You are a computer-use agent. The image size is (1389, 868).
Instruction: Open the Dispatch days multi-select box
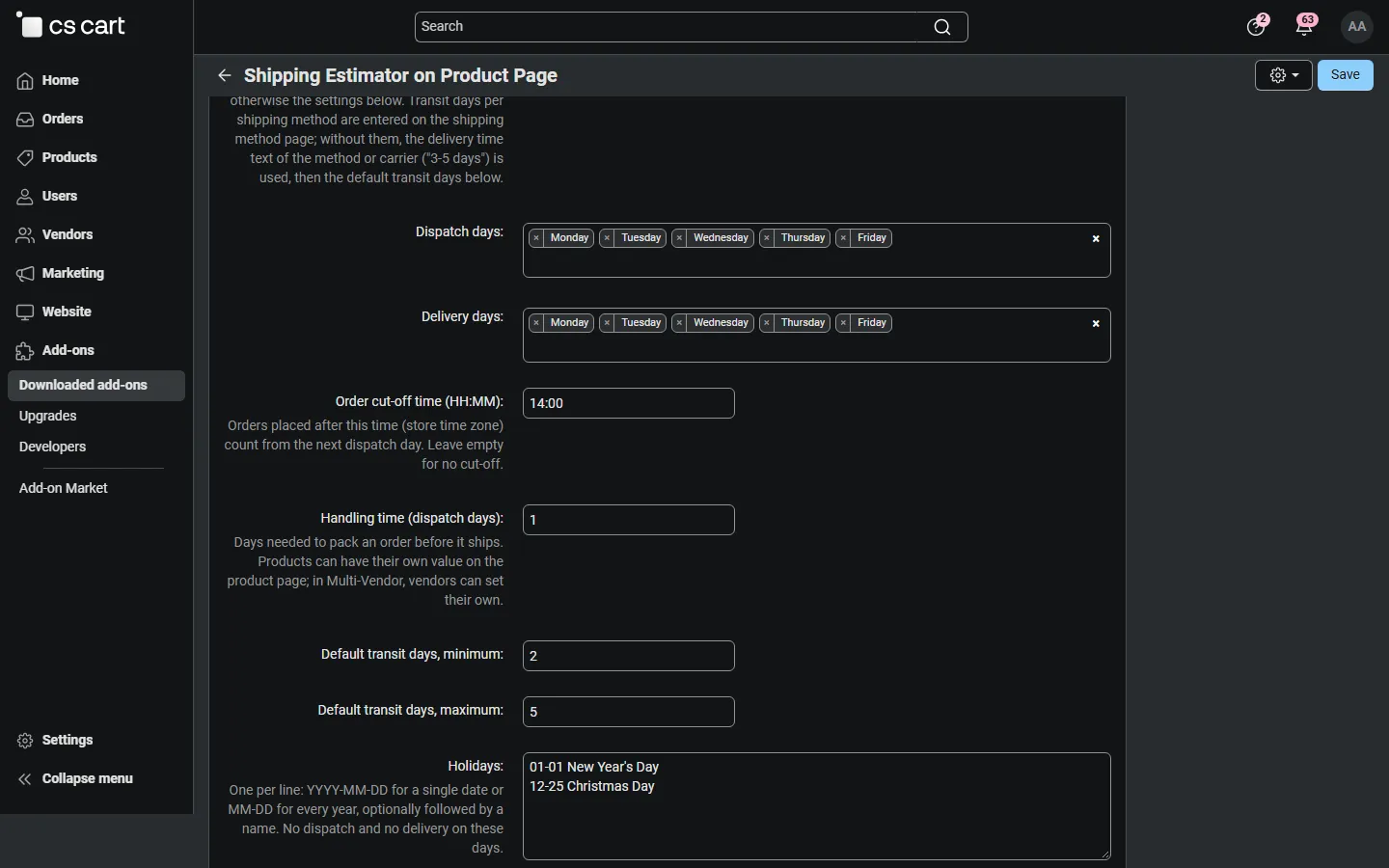coord(817,251)
